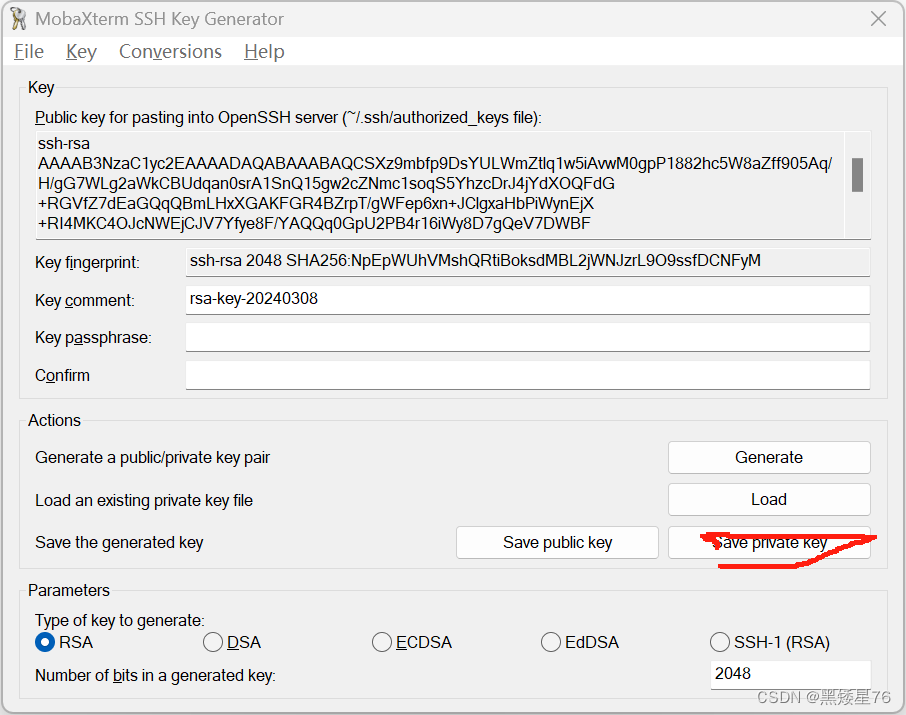The image size is (906, 715).
Task: Click the 'Save the generated key' label
Action: pos(119,543)
